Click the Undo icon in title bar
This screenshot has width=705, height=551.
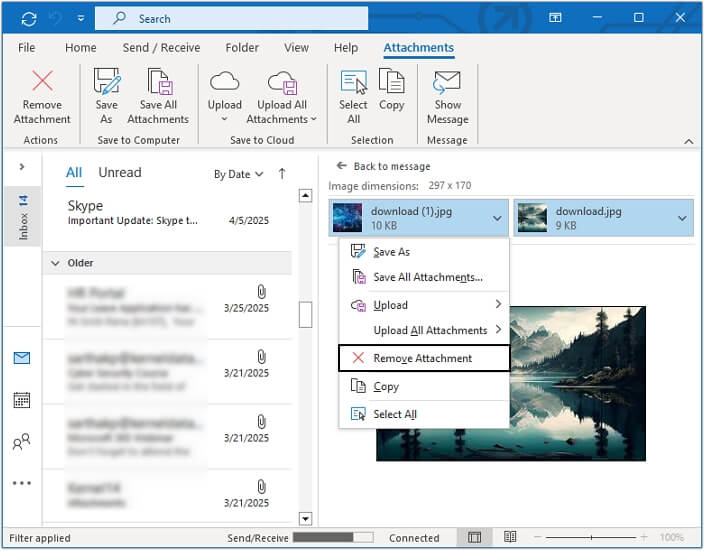tap(56, 18)
